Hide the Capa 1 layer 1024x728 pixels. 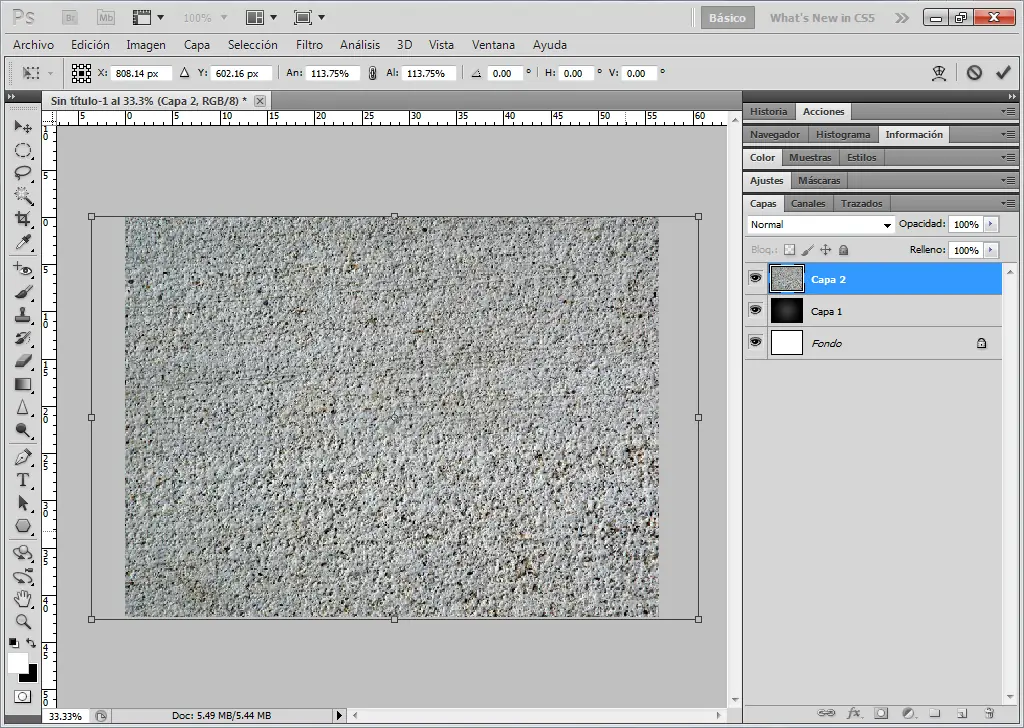pos(755,311)
